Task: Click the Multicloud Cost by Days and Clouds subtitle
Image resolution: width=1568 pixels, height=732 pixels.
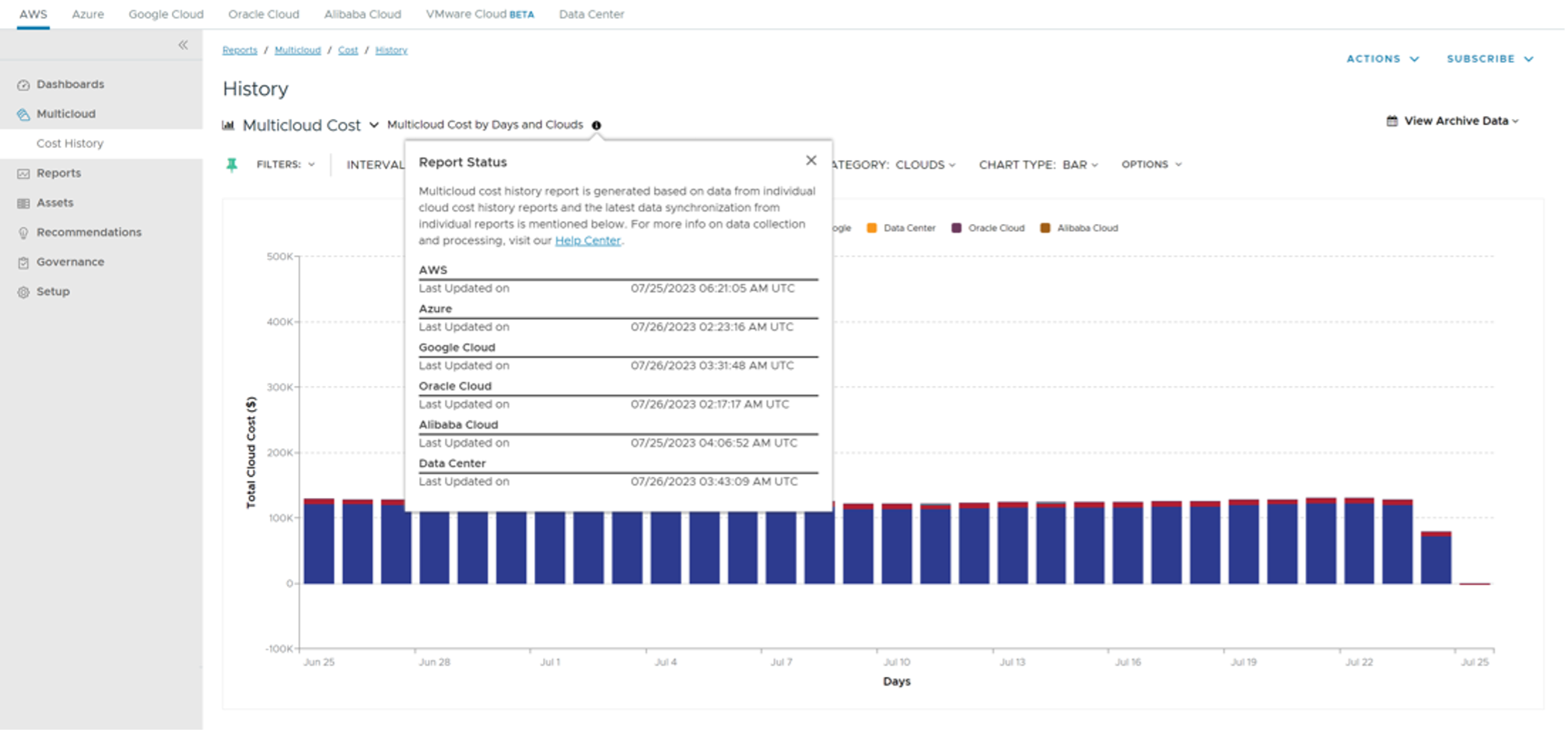Action: [x=485, y=125]
